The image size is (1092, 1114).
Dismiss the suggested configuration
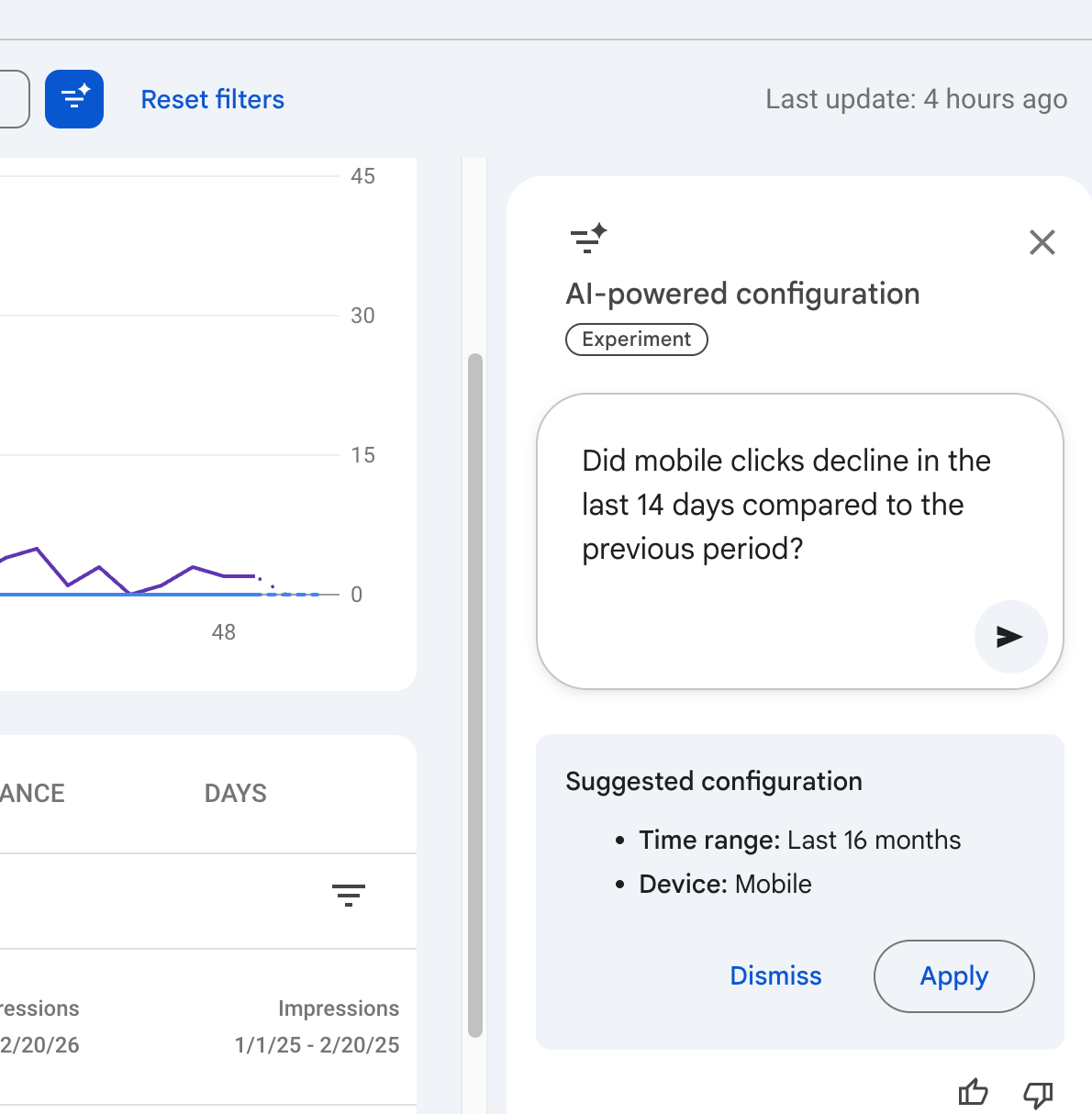click(x=775, y=976)
